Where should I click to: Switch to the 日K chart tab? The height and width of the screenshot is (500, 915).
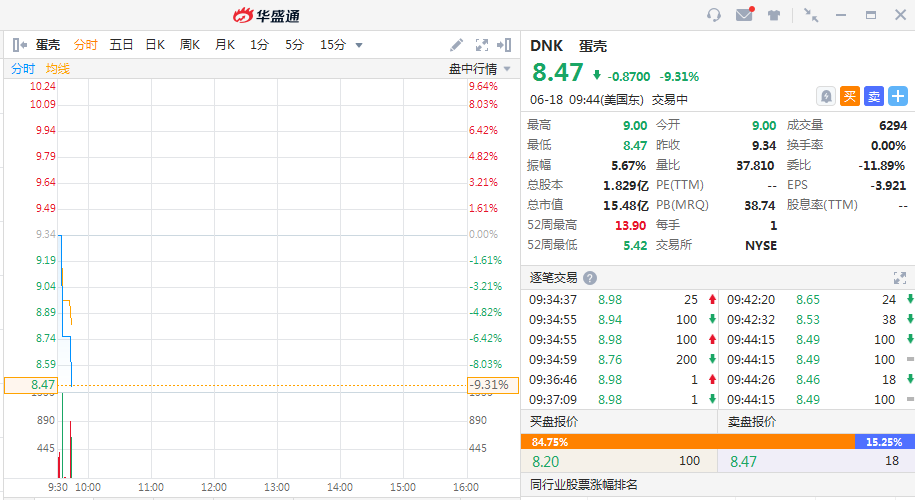155,45
